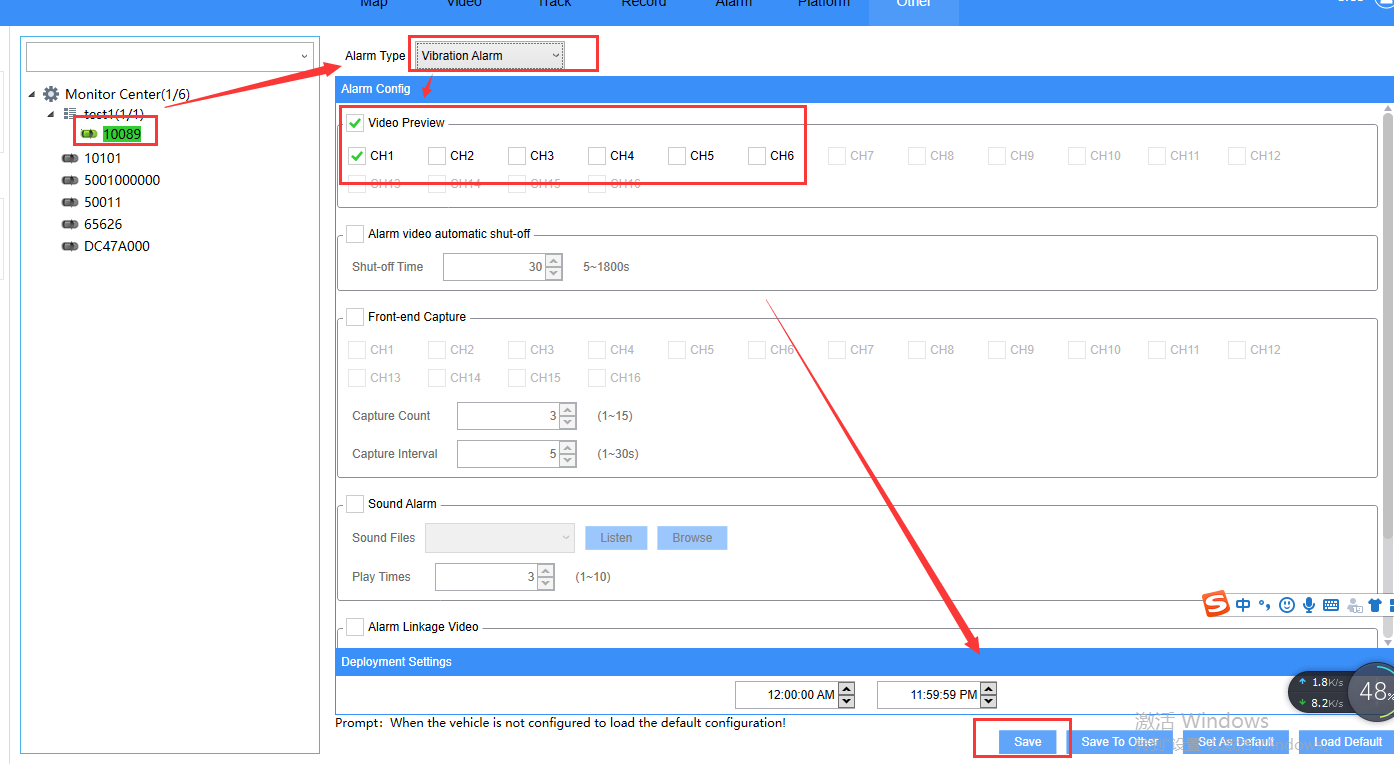Switch to the Record tab

tap(643, 5)
